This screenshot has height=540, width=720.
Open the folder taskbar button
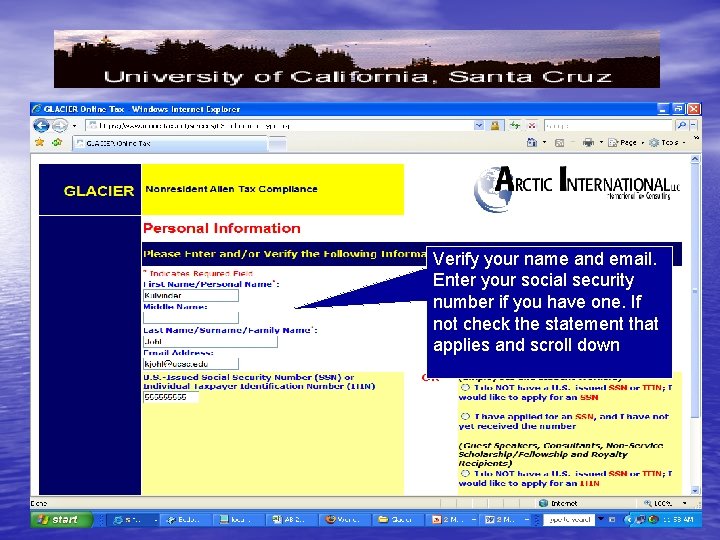pos(398,520)
